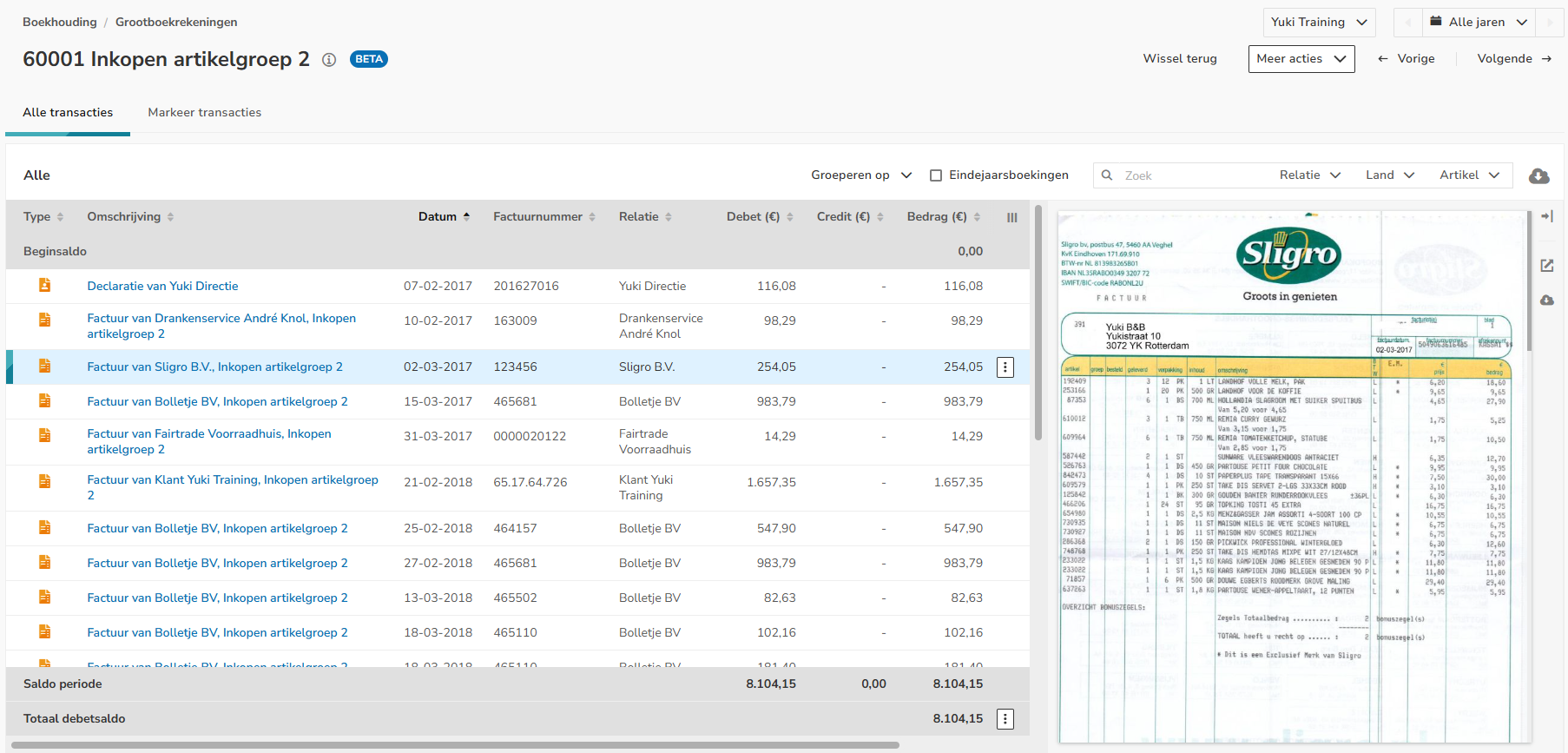
Task: Collapse the document preview panel with arrow icon
Action: (1546, 216)
